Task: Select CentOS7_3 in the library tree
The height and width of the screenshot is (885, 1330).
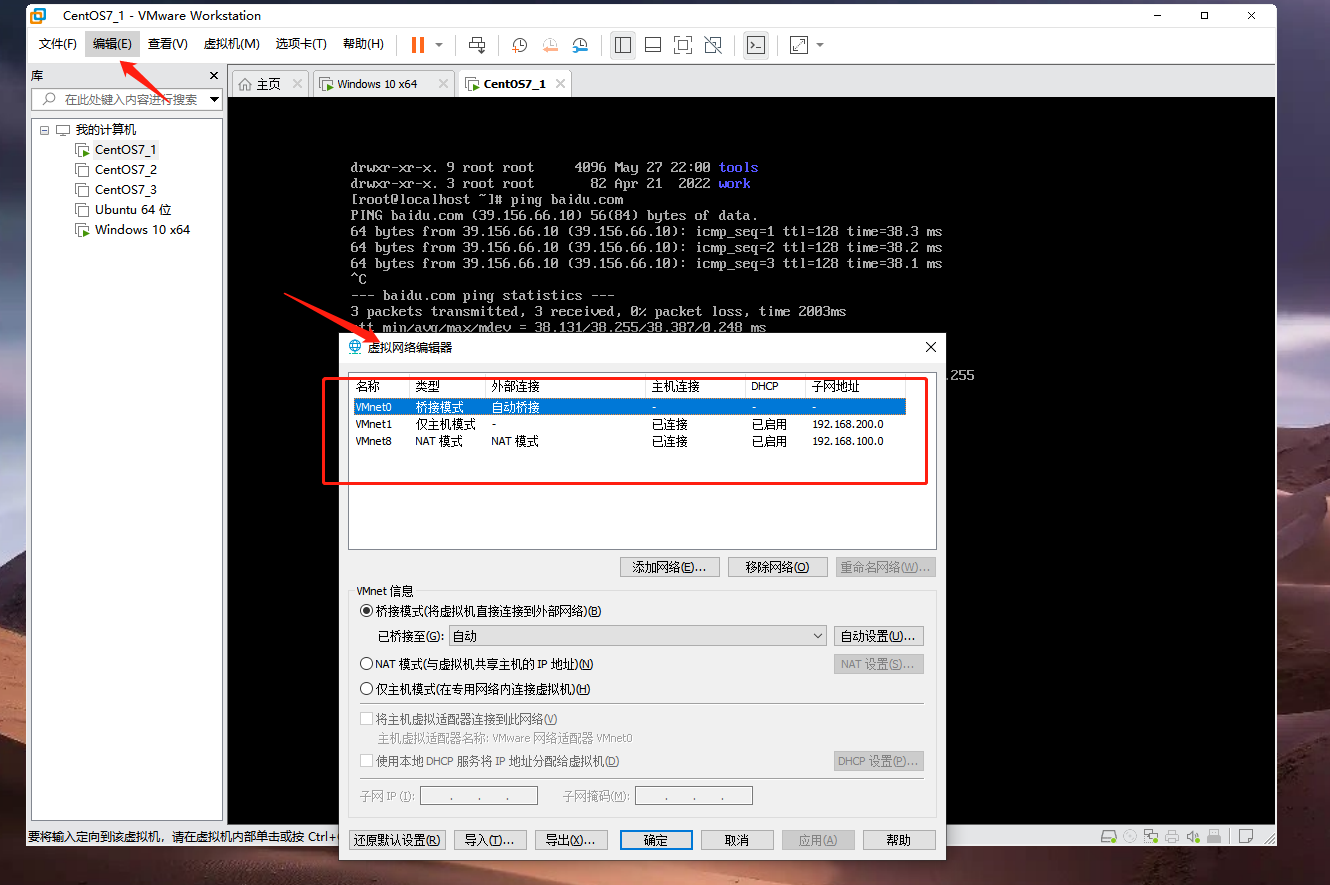Action: (125, 190)
